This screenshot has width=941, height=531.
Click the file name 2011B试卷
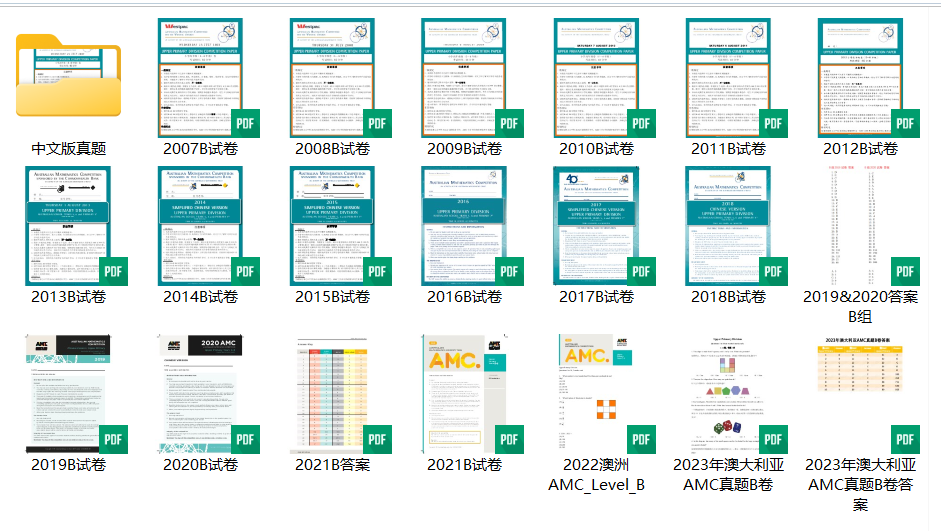tap(729, 149)
